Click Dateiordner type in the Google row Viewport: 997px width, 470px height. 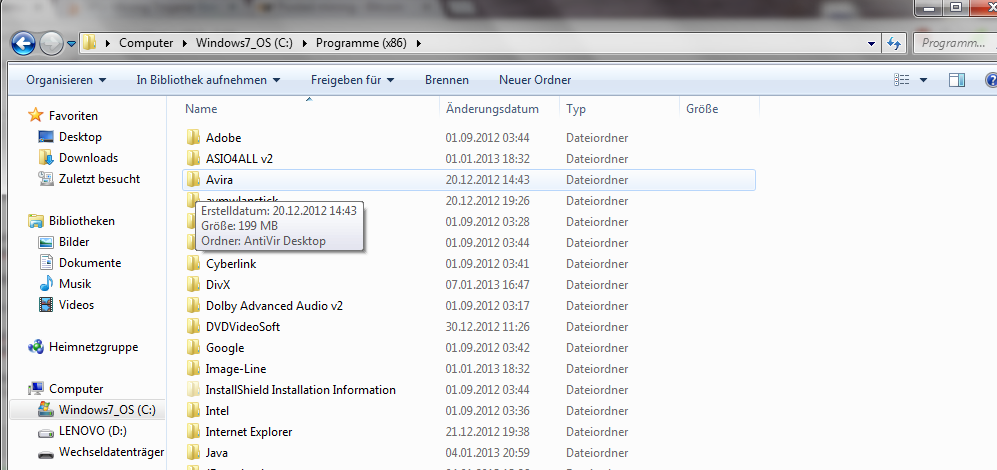pyautogui.click(x=597, y=348)
